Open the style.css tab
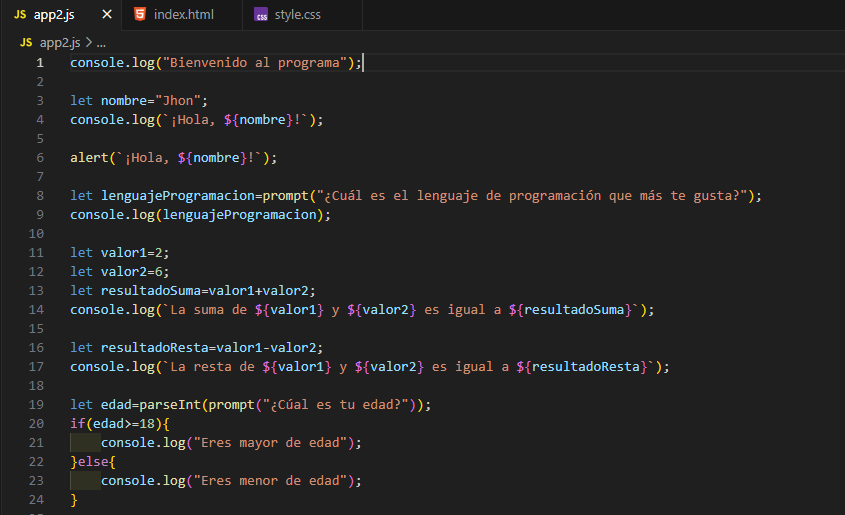 [302, 15]
